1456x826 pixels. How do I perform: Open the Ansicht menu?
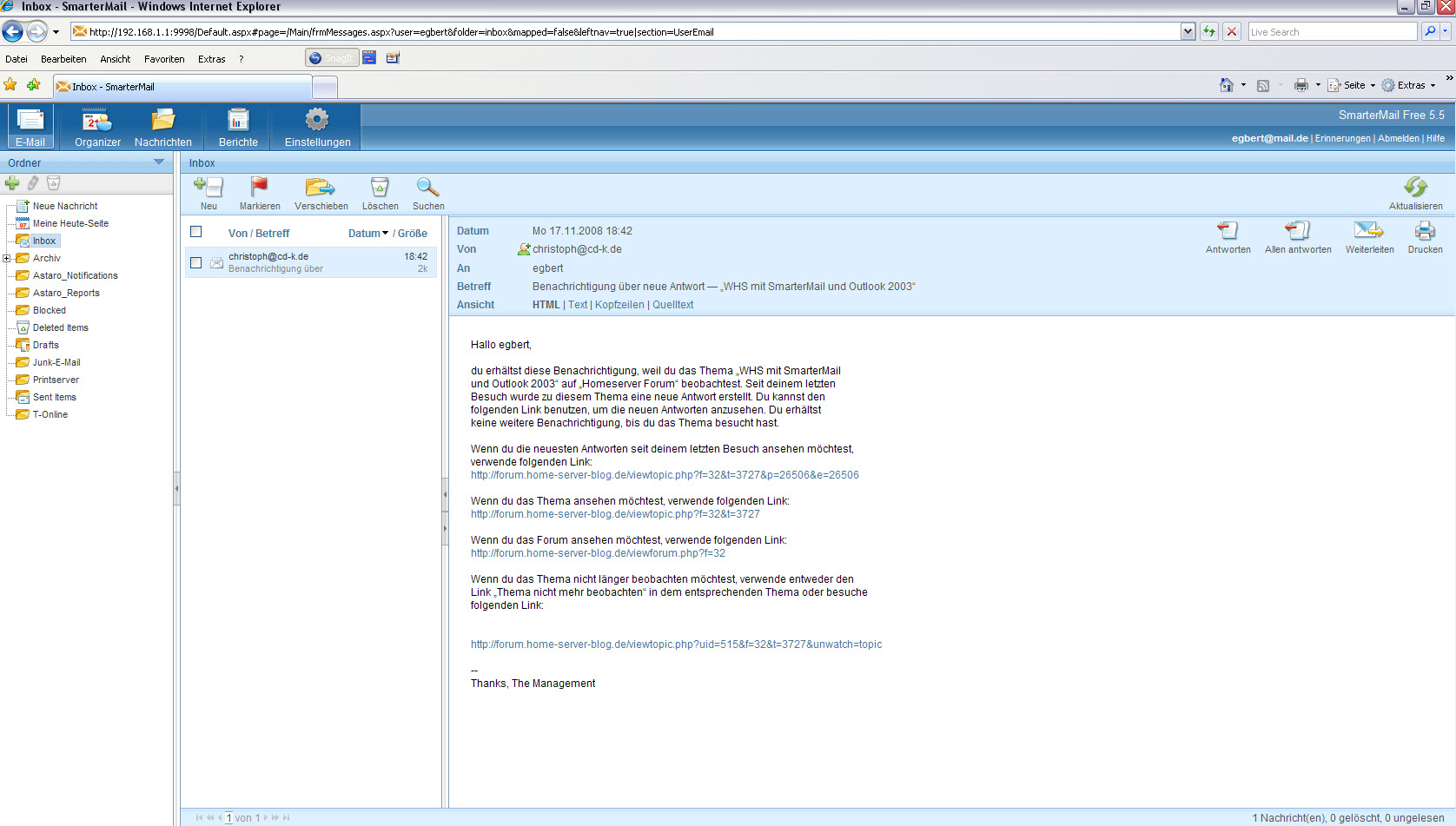[x=115, y=58]
